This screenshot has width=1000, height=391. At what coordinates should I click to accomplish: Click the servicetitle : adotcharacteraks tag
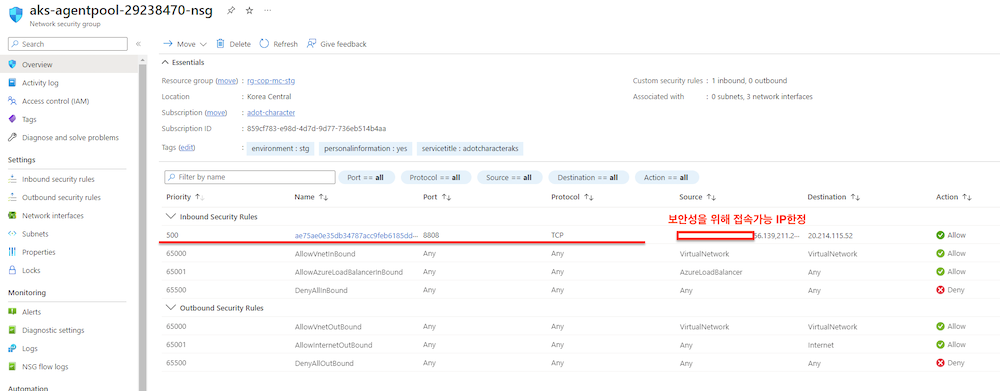coord(469,149)
